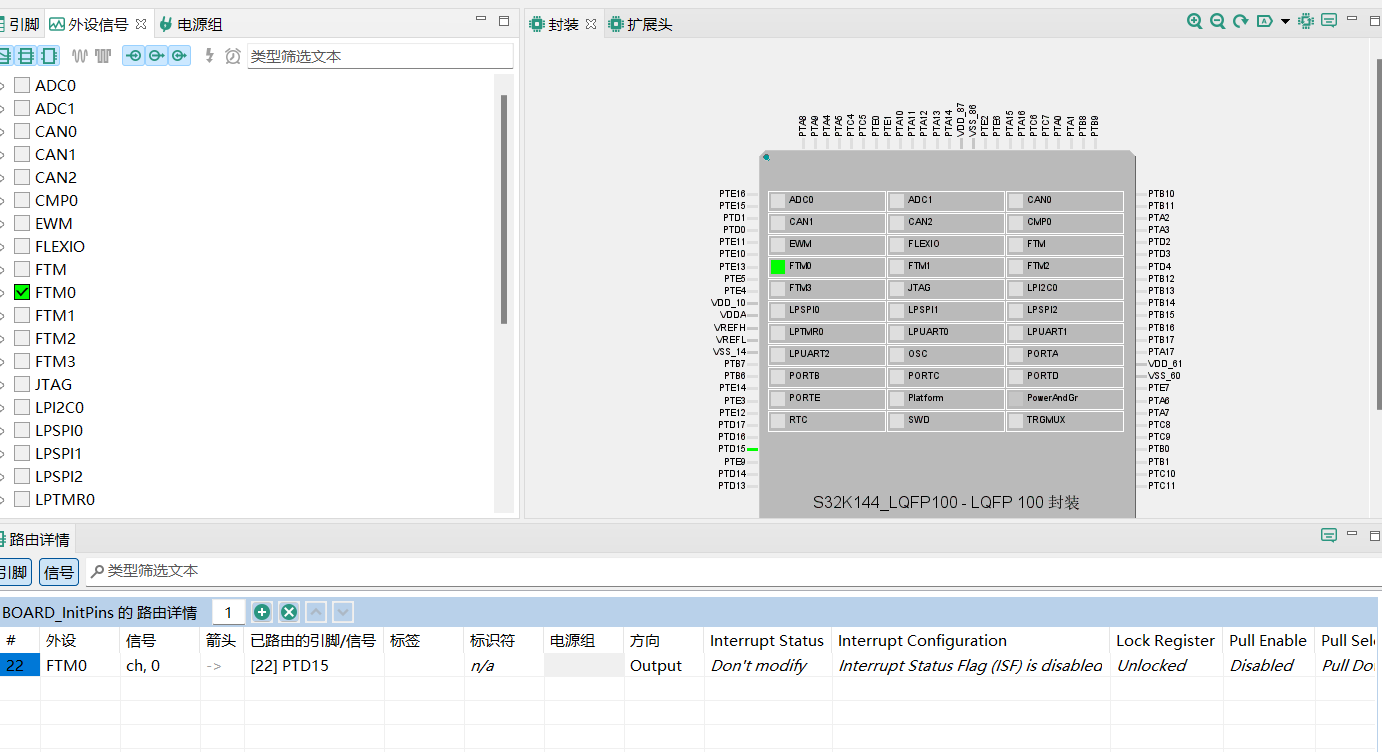Check the CAN1 checkbox
The height and width of the screenshot is (752, 1382).
coord(22,155)
